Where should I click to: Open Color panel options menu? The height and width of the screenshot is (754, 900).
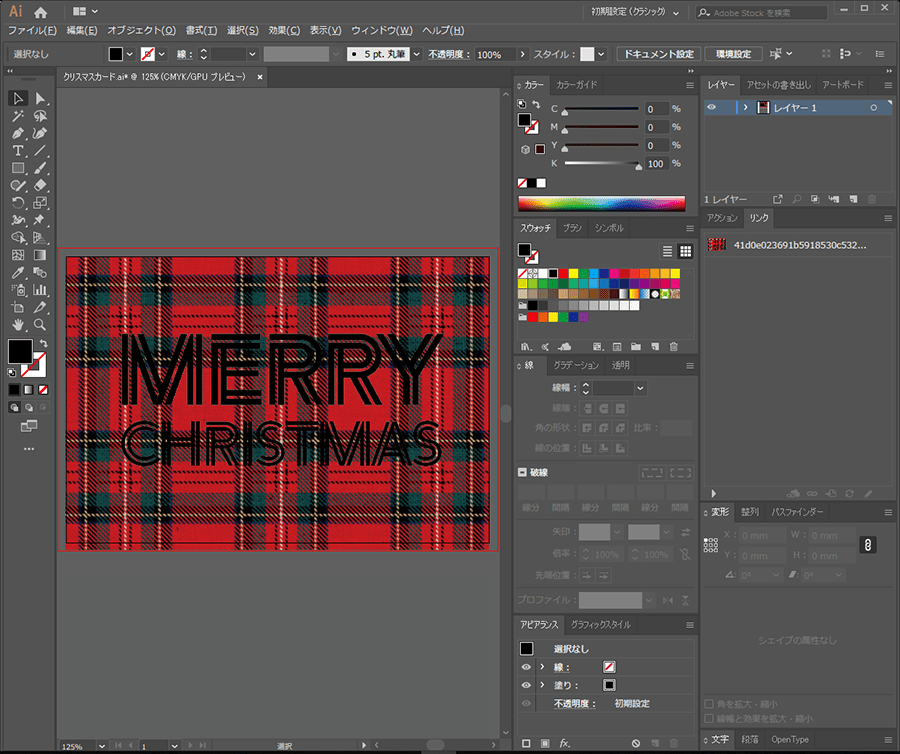pos(690,85)
